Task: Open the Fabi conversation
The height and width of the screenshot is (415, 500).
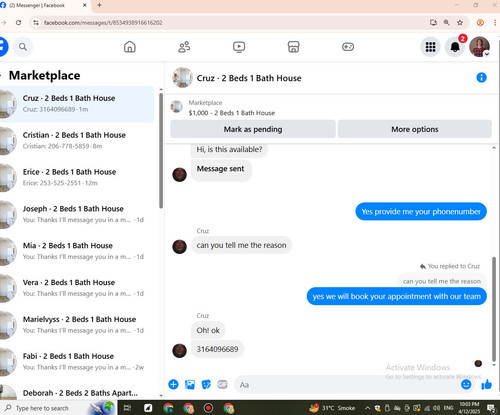Action: pyautogui.click(x=77, y=361)
